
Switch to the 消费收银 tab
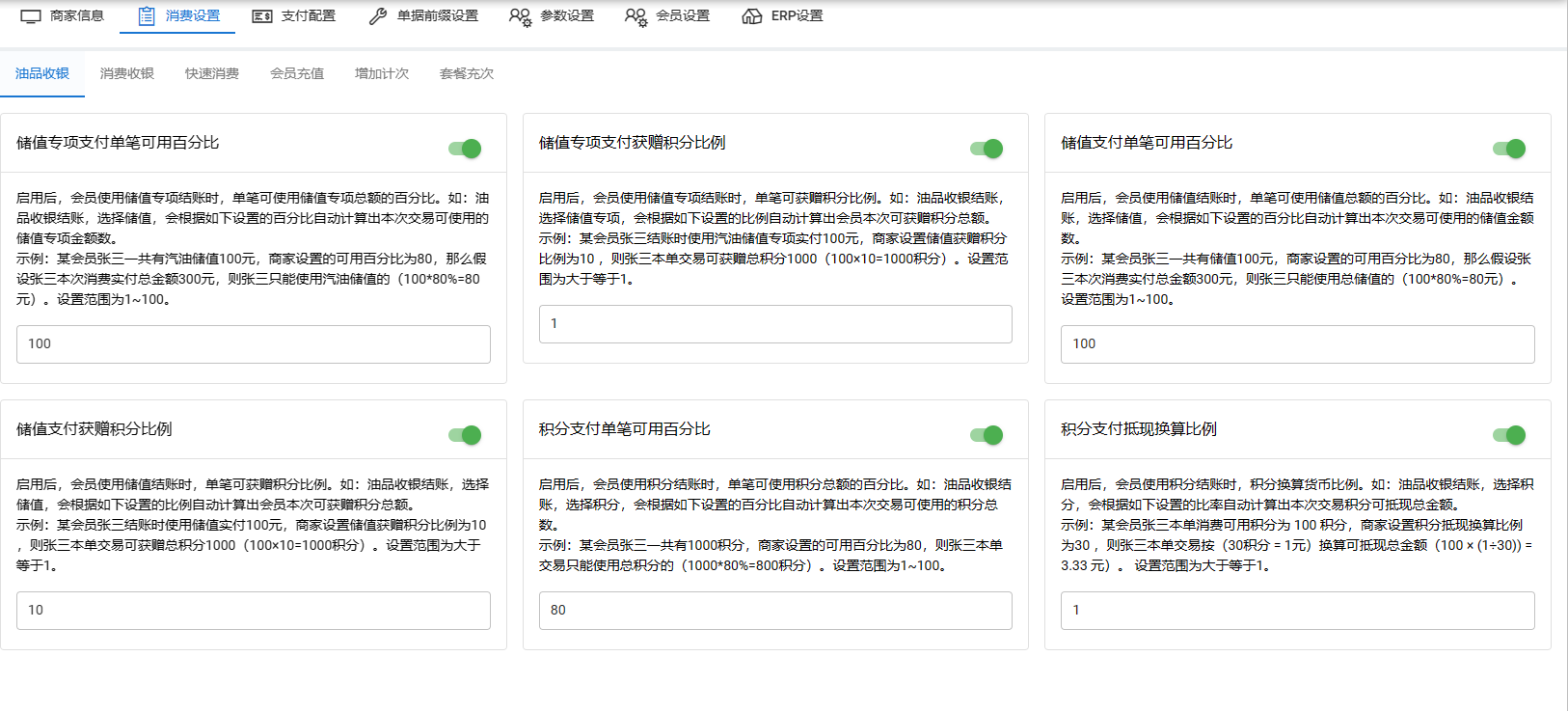coord(127,73)
